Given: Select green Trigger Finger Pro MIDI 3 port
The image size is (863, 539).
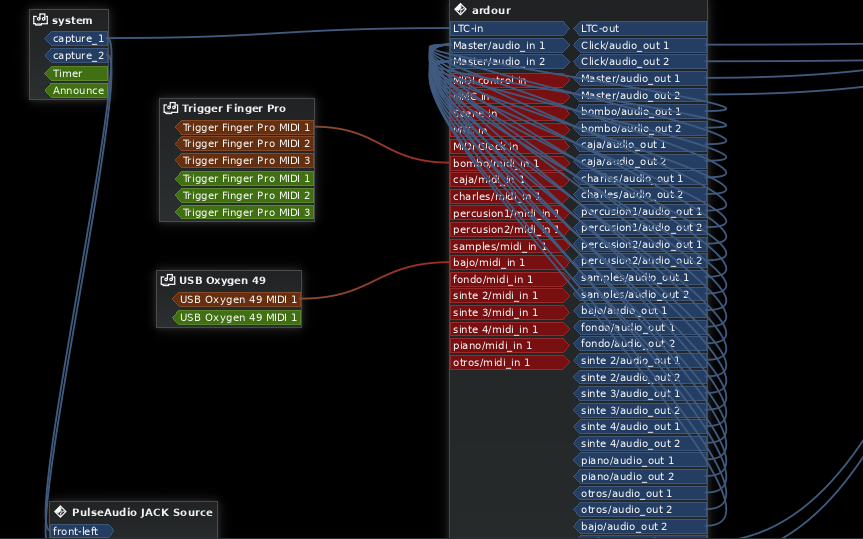Looking at the screenshot, I should click(x=245, y=213).
